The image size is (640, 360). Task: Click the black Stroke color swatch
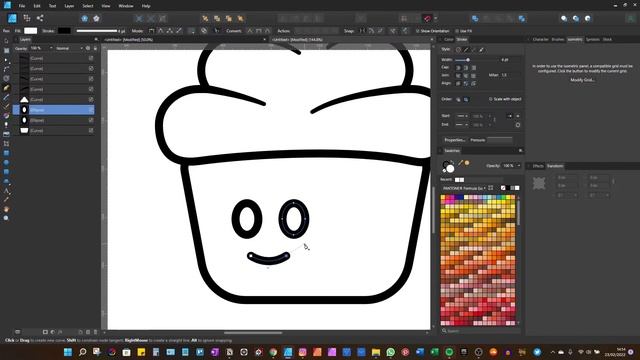pos(64,31)
